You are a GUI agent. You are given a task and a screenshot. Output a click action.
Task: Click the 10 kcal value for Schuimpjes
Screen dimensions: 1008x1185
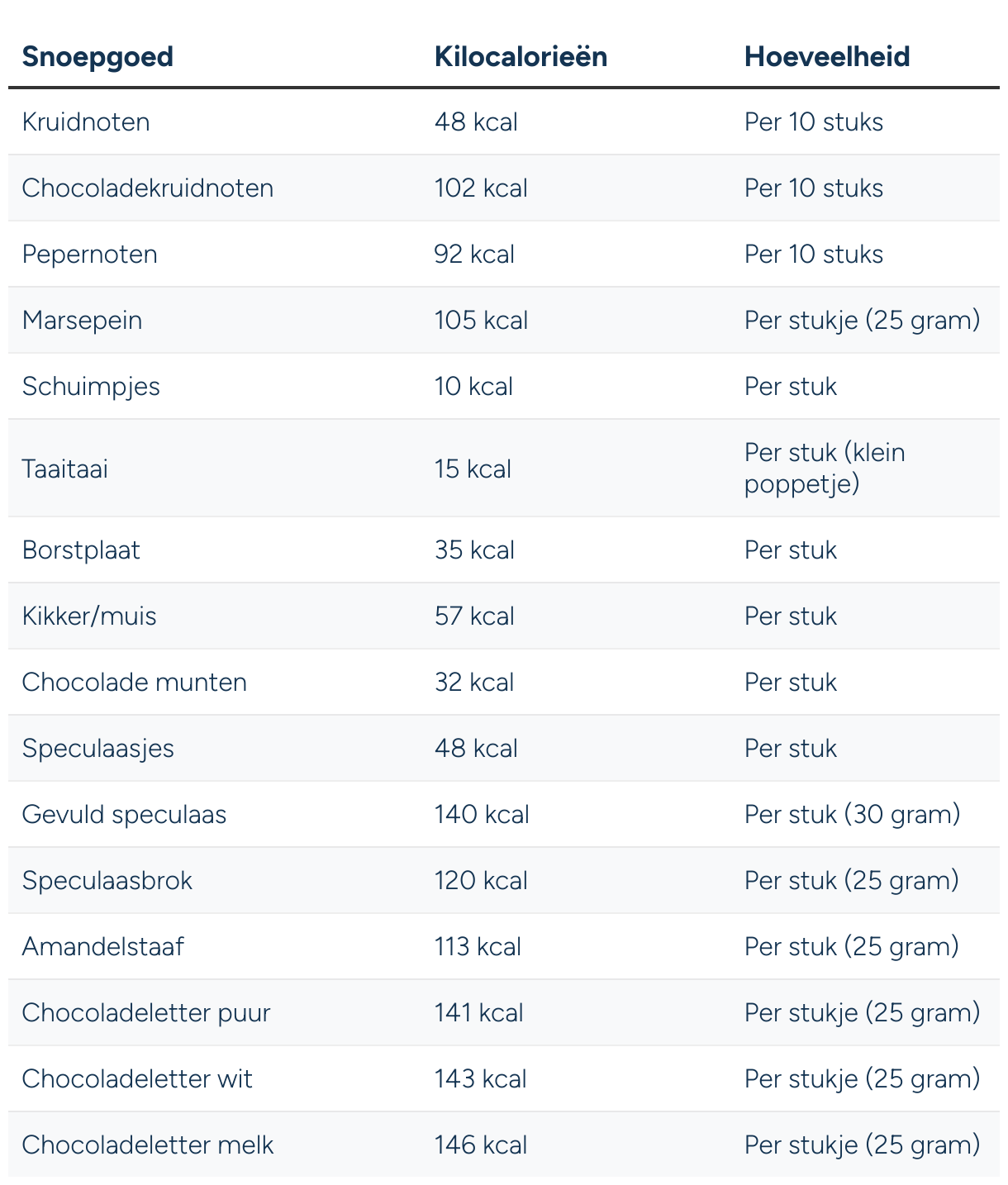click(x=473, y=387)
